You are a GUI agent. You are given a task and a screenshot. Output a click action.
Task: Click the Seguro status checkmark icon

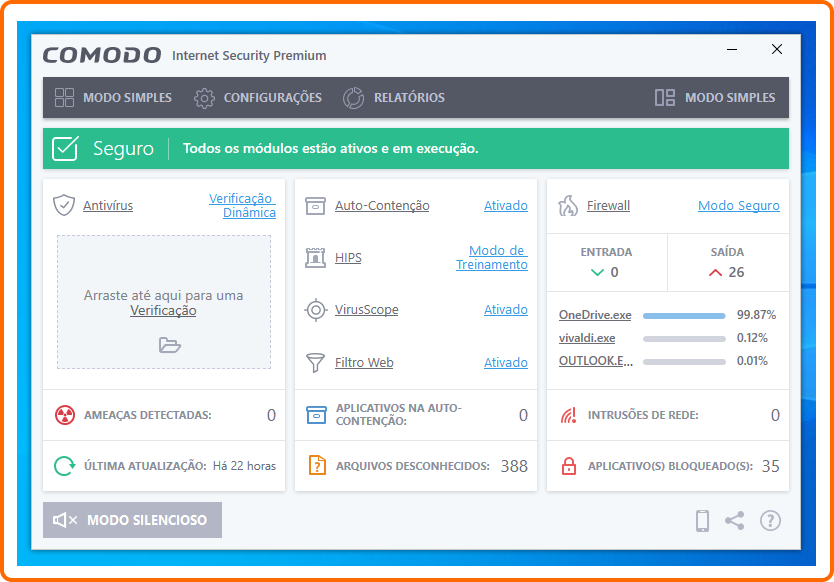(x=65, y=148)
